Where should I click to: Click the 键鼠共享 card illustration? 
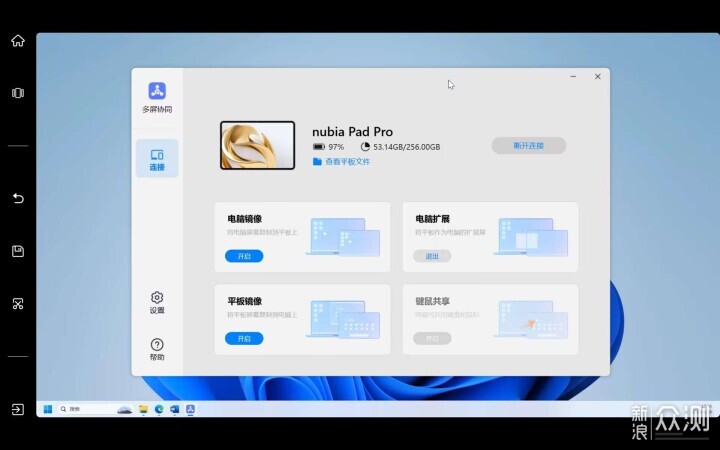tap(531, 320)
